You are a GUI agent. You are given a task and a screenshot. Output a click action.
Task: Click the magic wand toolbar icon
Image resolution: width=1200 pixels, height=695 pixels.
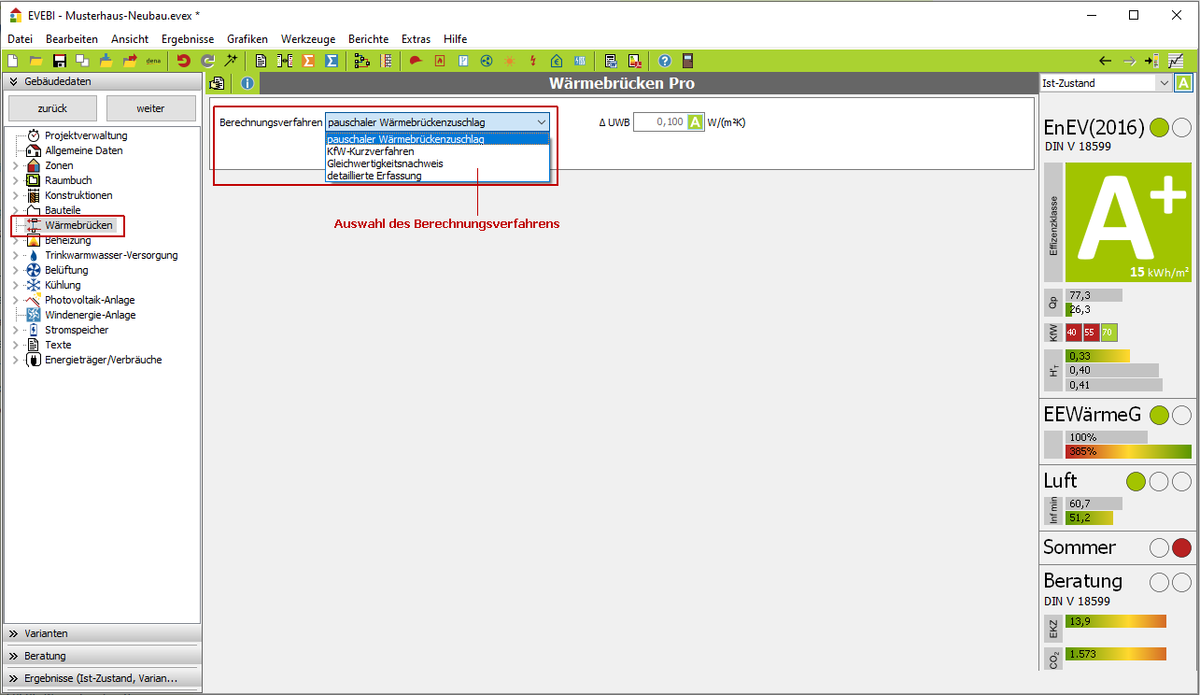[231, 61]
